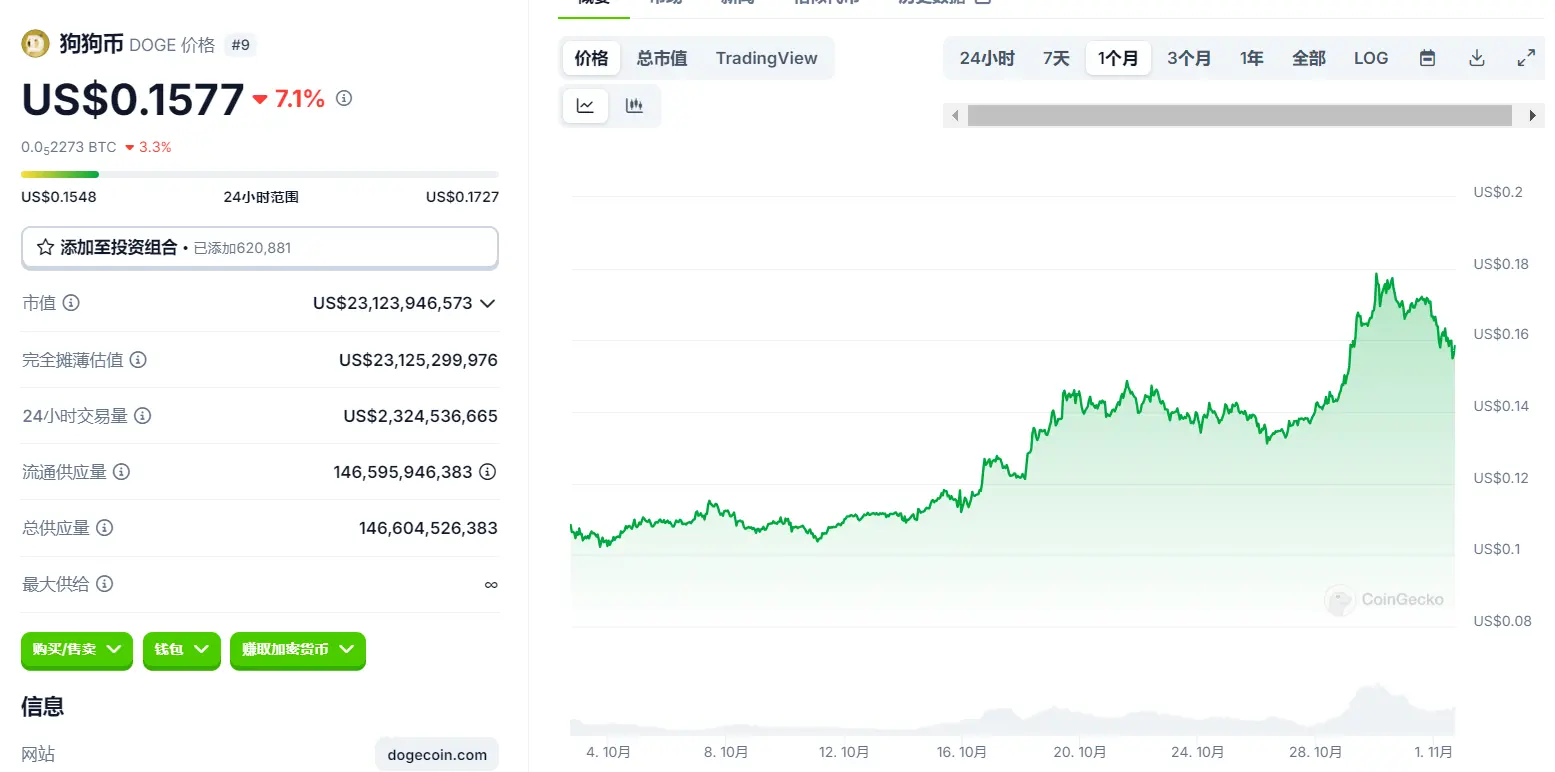1555x772 pixels.
Task: Click the download chart data icon
Action: pos(1476,58)
